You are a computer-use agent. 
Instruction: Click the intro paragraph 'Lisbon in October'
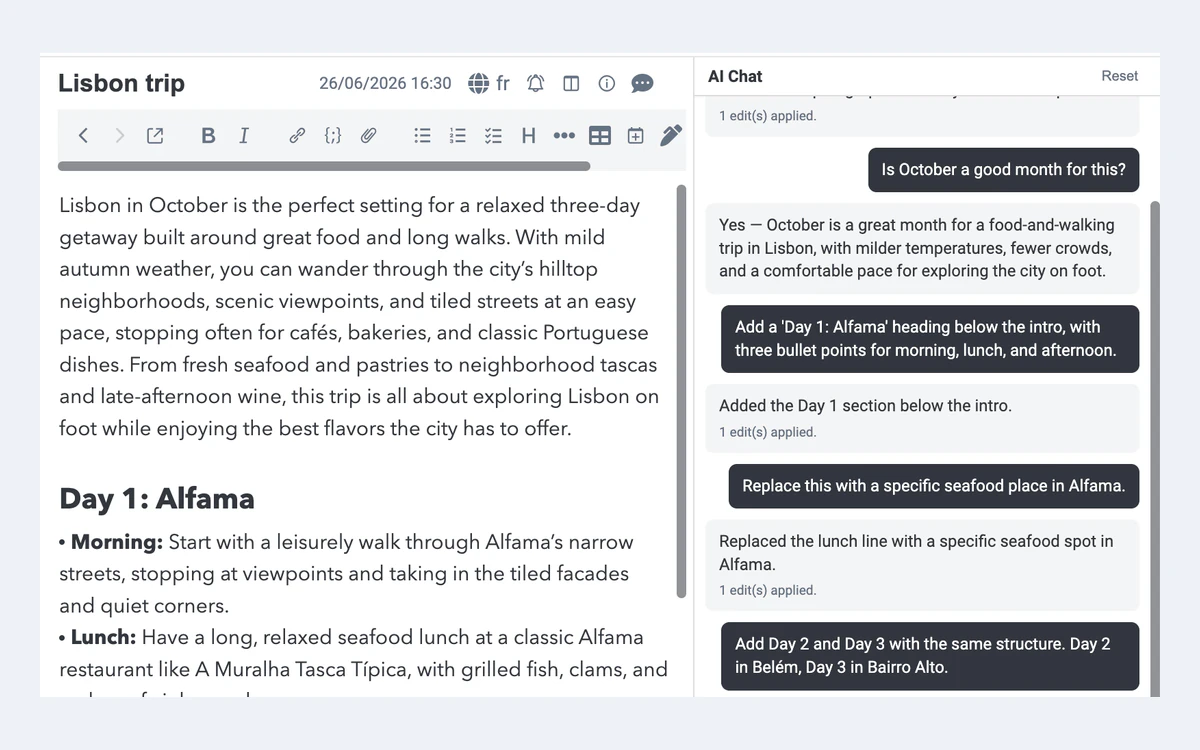tap(360, 317)
